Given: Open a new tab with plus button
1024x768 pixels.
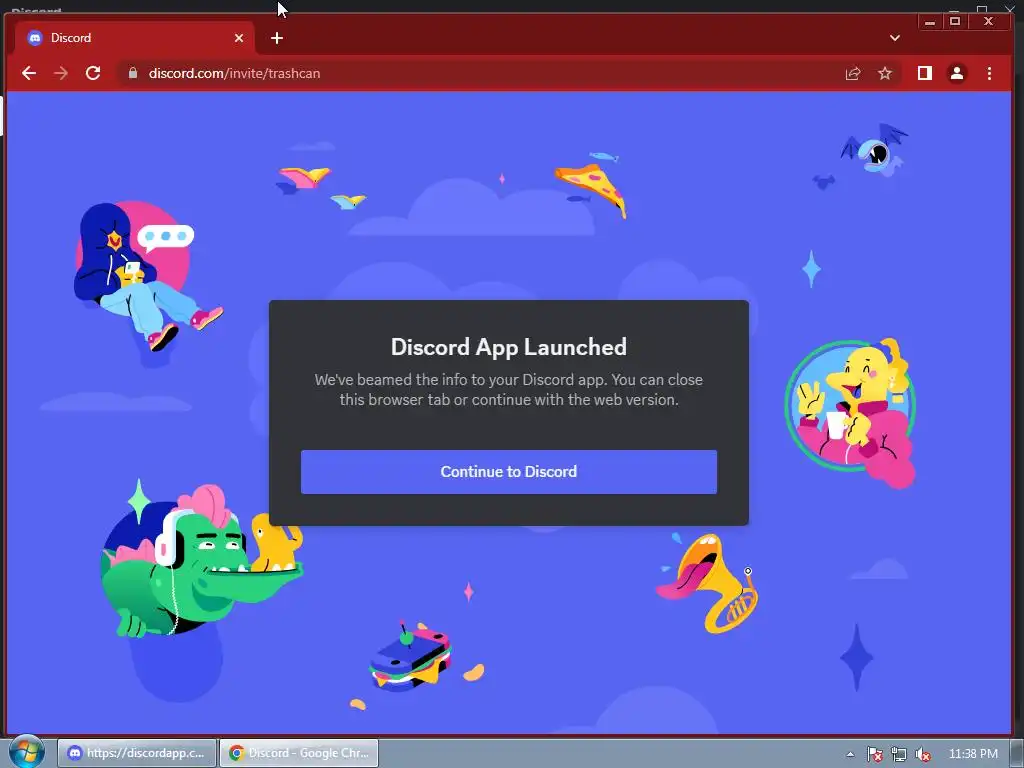Looking at the screenshot, I should pos(277,38).
